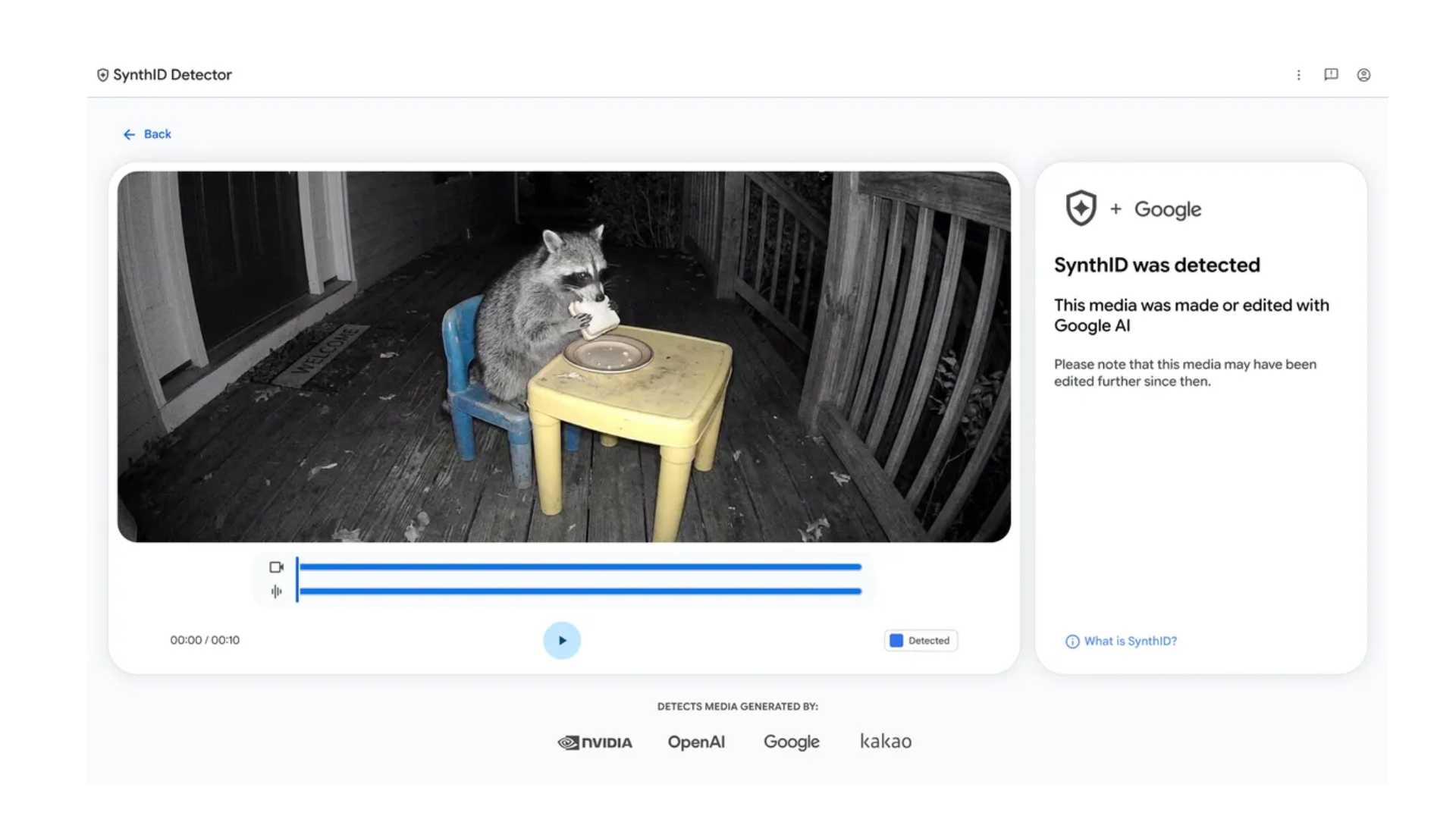Click the NVIDIA logo
Viewport: 1456px width, 819px height.
click(595, 742)
